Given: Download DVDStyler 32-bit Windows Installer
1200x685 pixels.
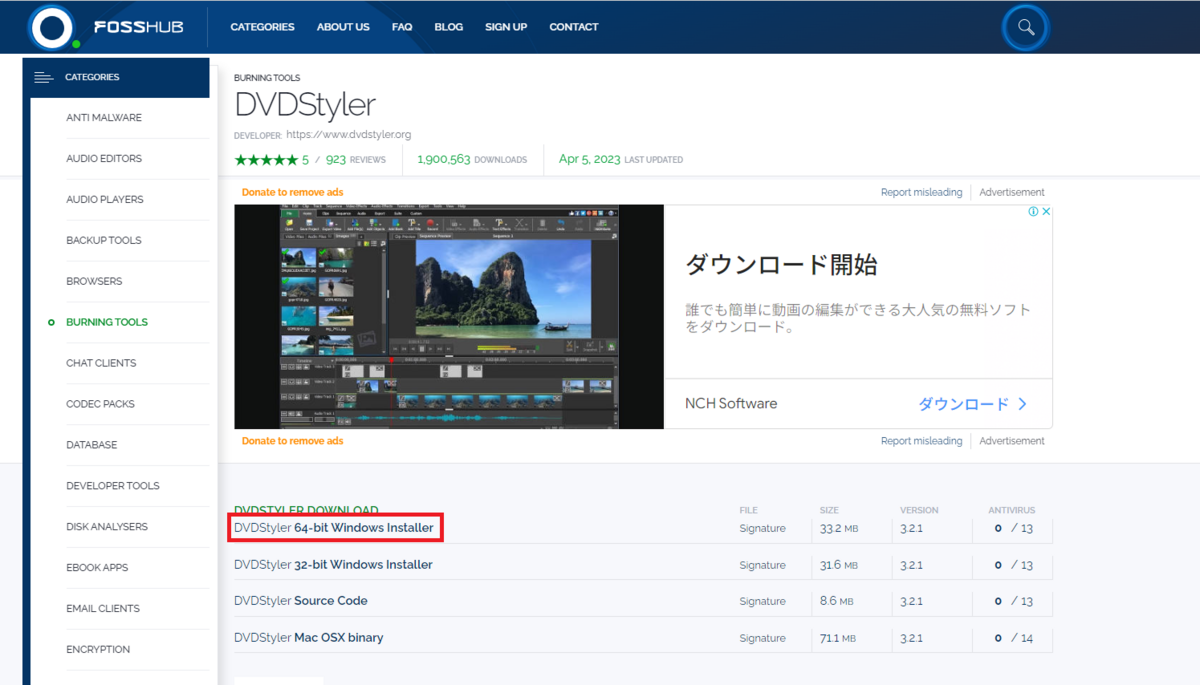Looking at the screenshot, I should point(333,565).
